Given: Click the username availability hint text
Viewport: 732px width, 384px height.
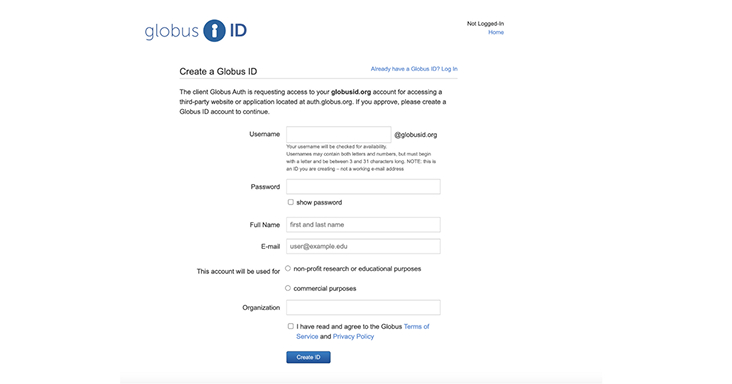Looking at the screenshot, I should [x=361, y=158].
